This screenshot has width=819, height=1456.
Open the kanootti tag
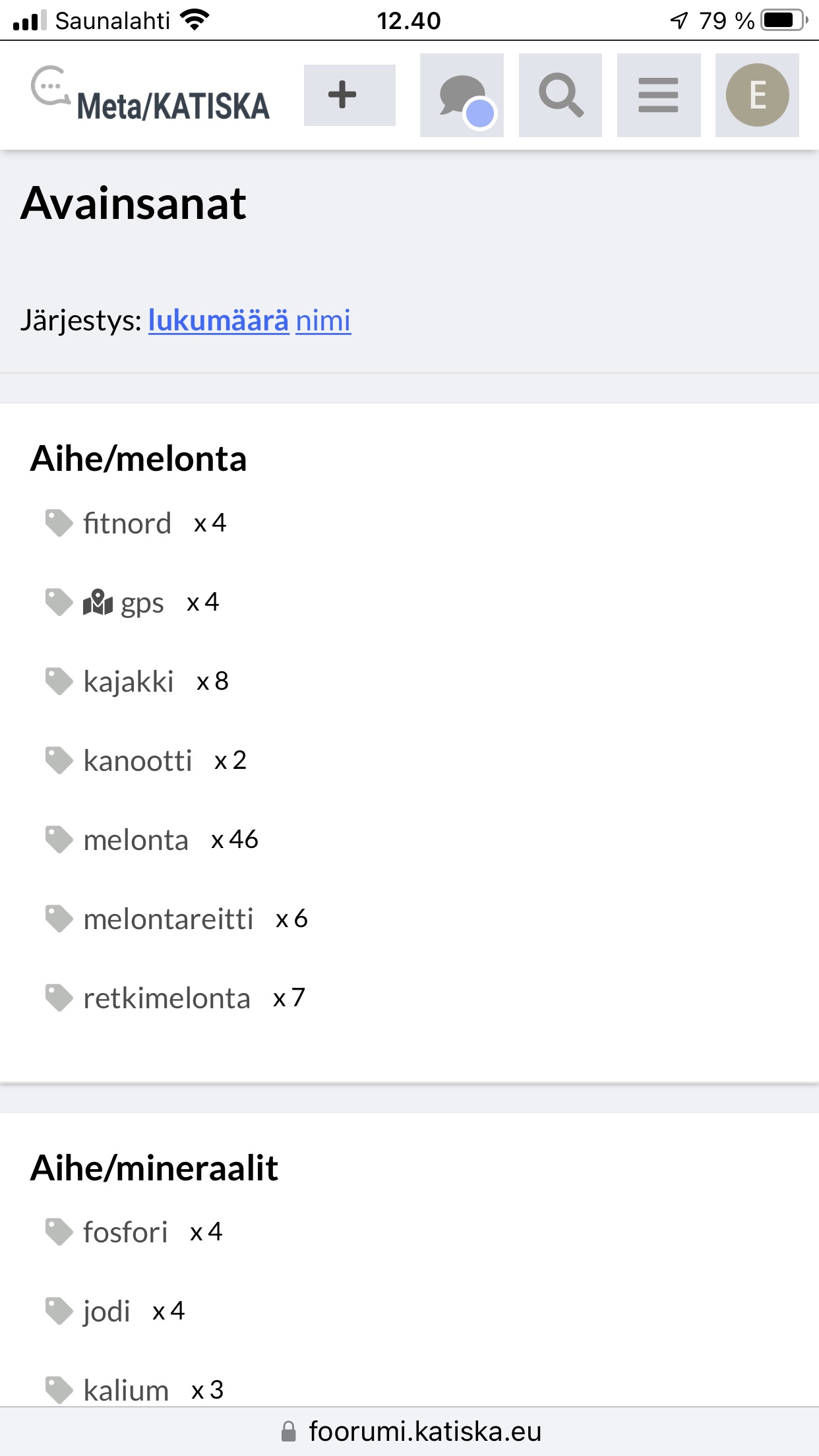[137, 760]
